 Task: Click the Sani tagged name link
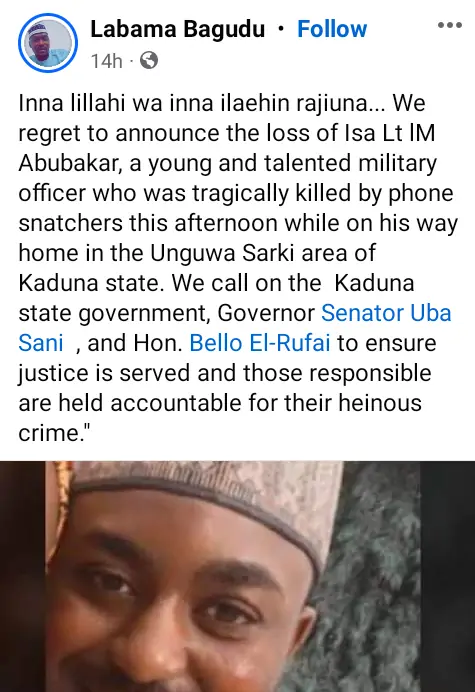click(x=41, y=343)
